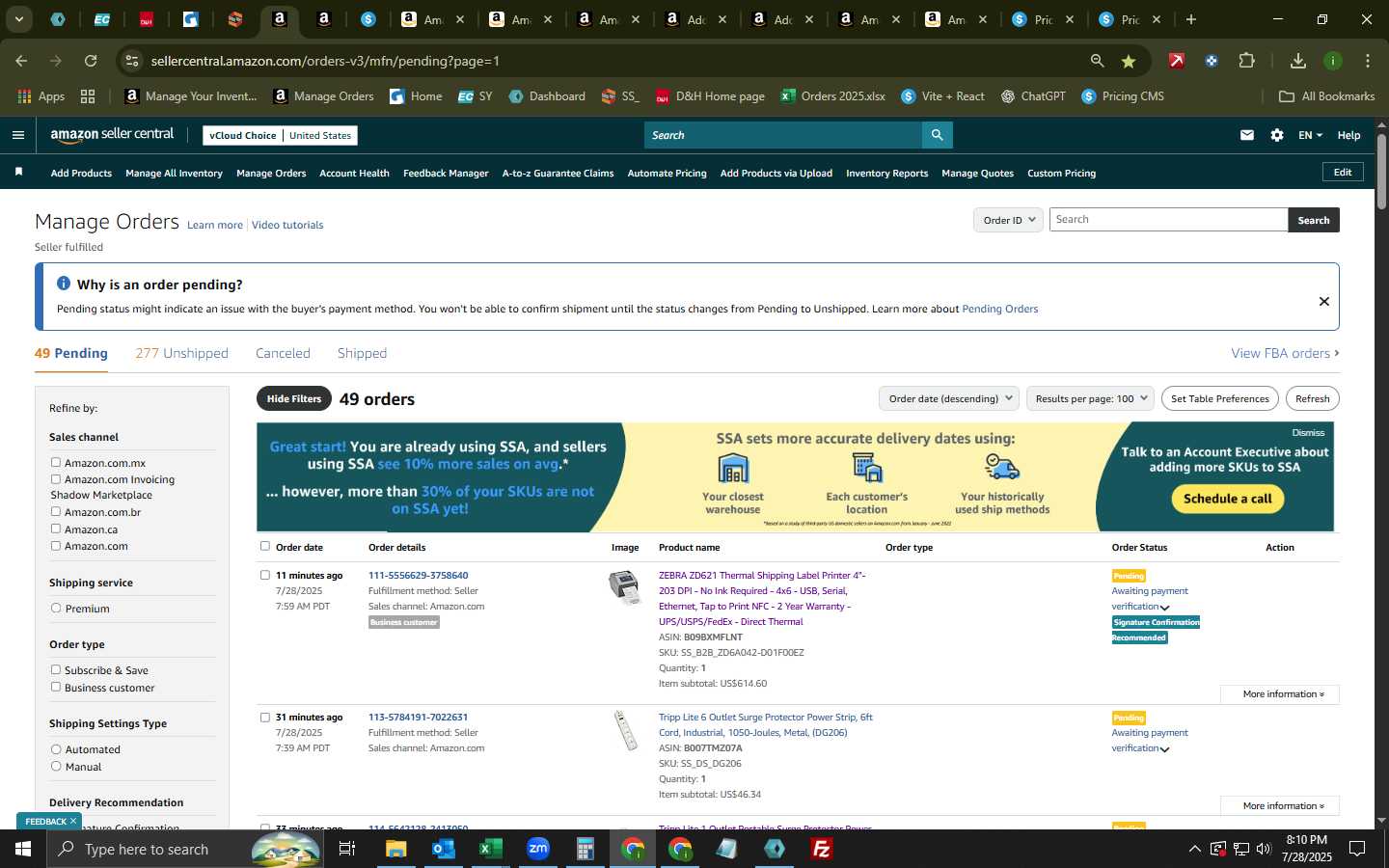
Task: Click the teal search magnifier button
Action: 937,135
